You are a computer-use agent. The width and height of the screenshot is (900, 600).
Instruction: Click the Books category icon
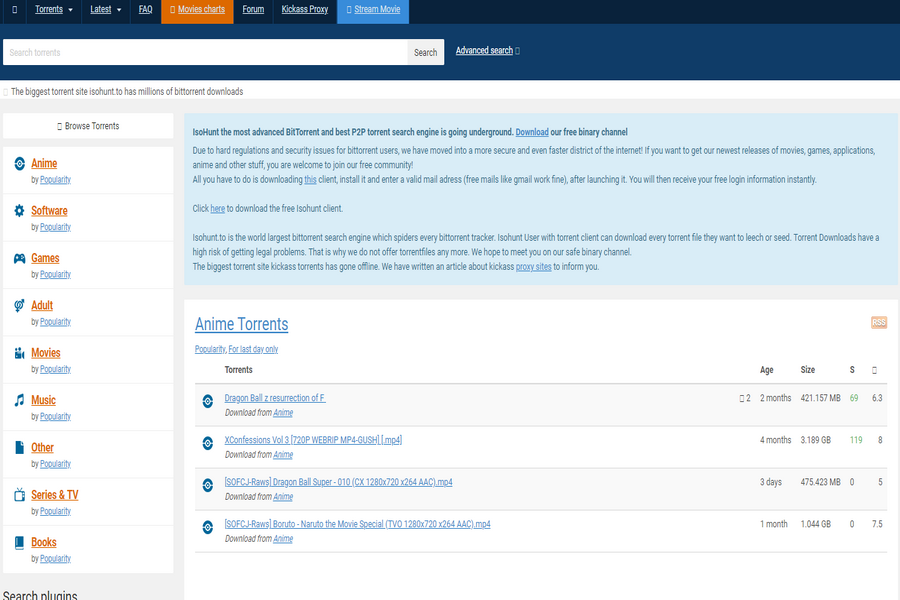tap(20, 543)
